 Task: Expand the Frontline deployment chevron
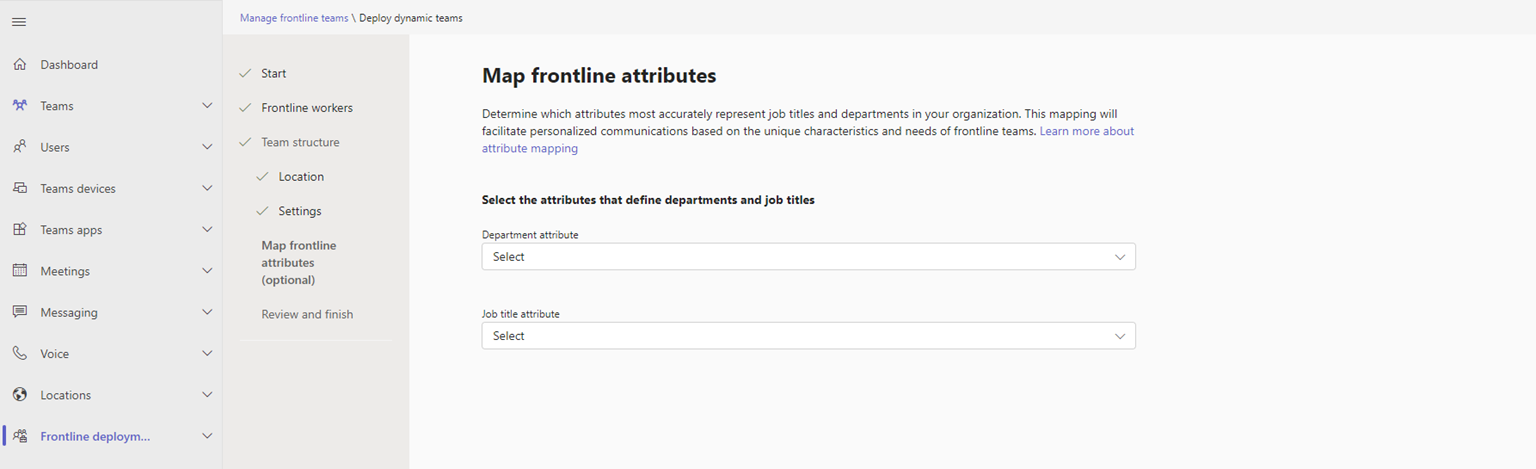point(207,436)
